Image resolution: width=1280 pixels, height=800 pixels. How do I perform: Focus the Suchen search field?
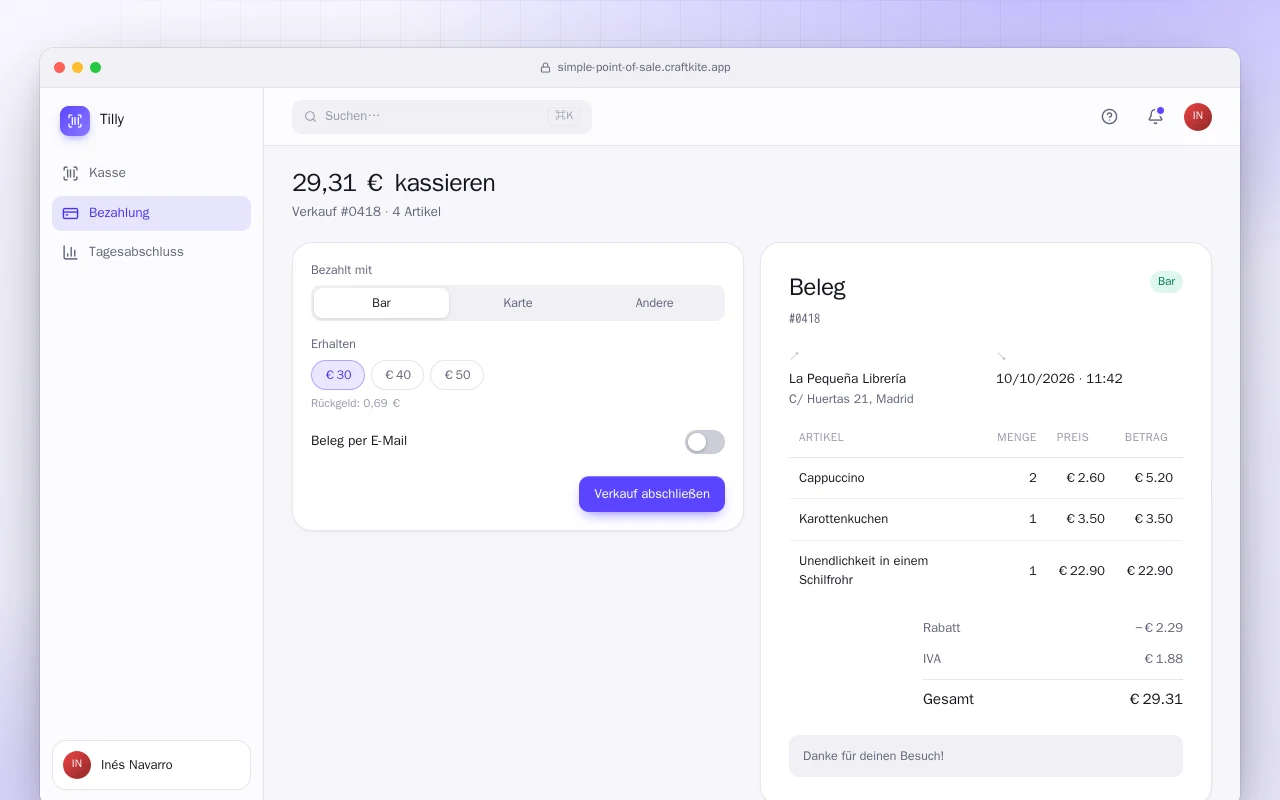click(442, 116)
